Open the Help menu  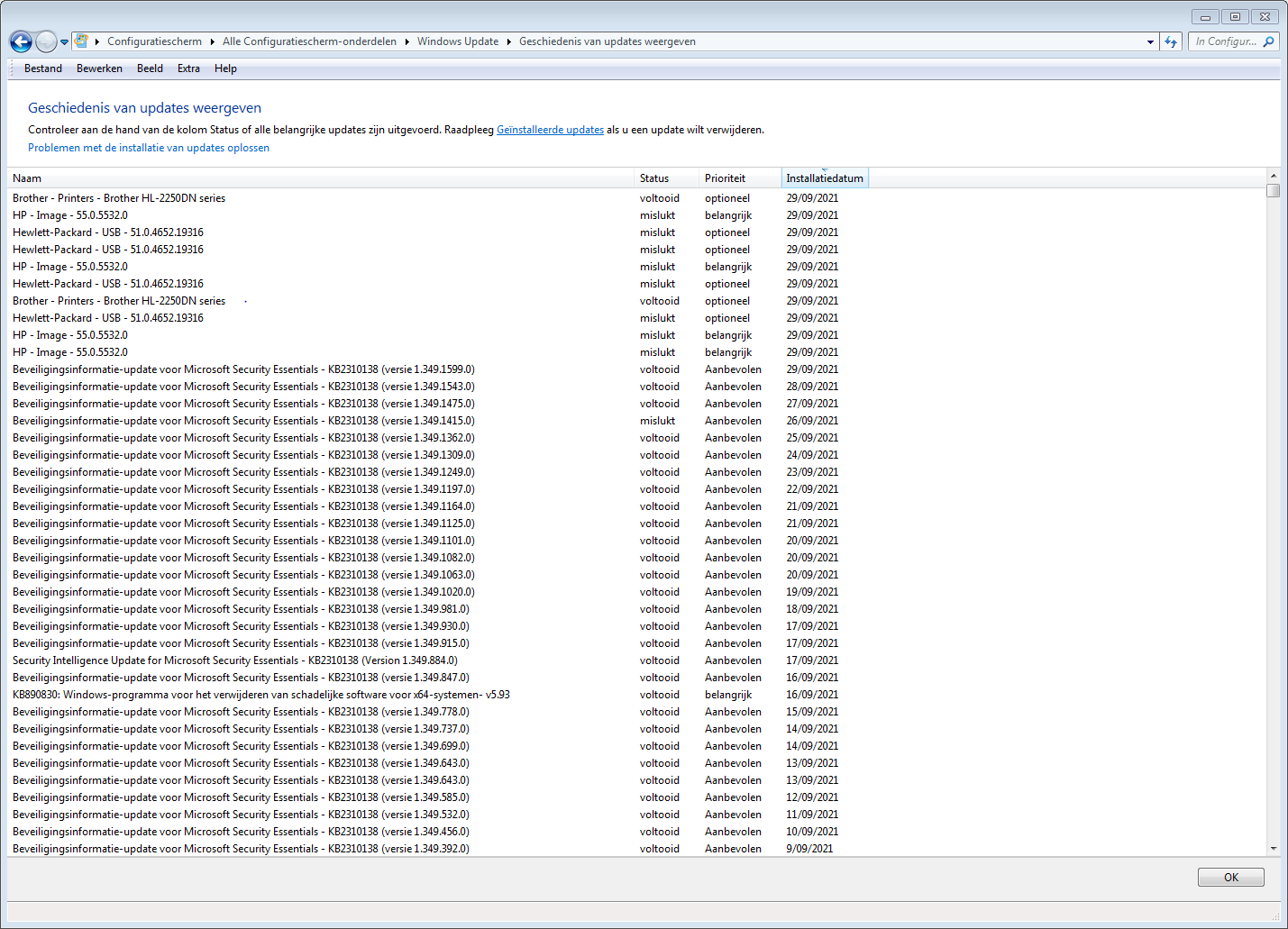point(225,68)
